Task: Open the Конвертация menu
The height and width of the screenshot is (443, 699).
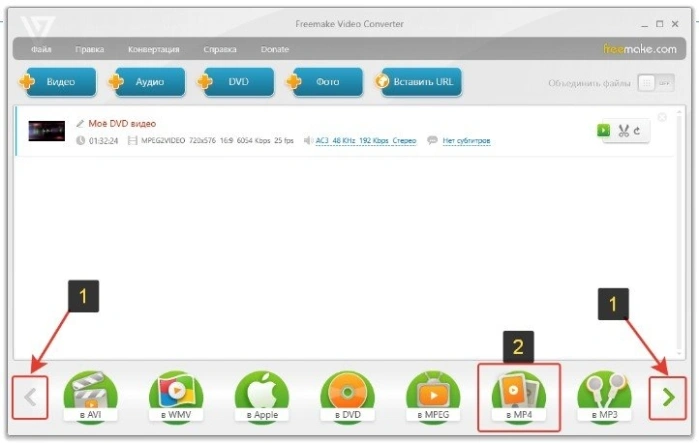Action: point(153,49)
